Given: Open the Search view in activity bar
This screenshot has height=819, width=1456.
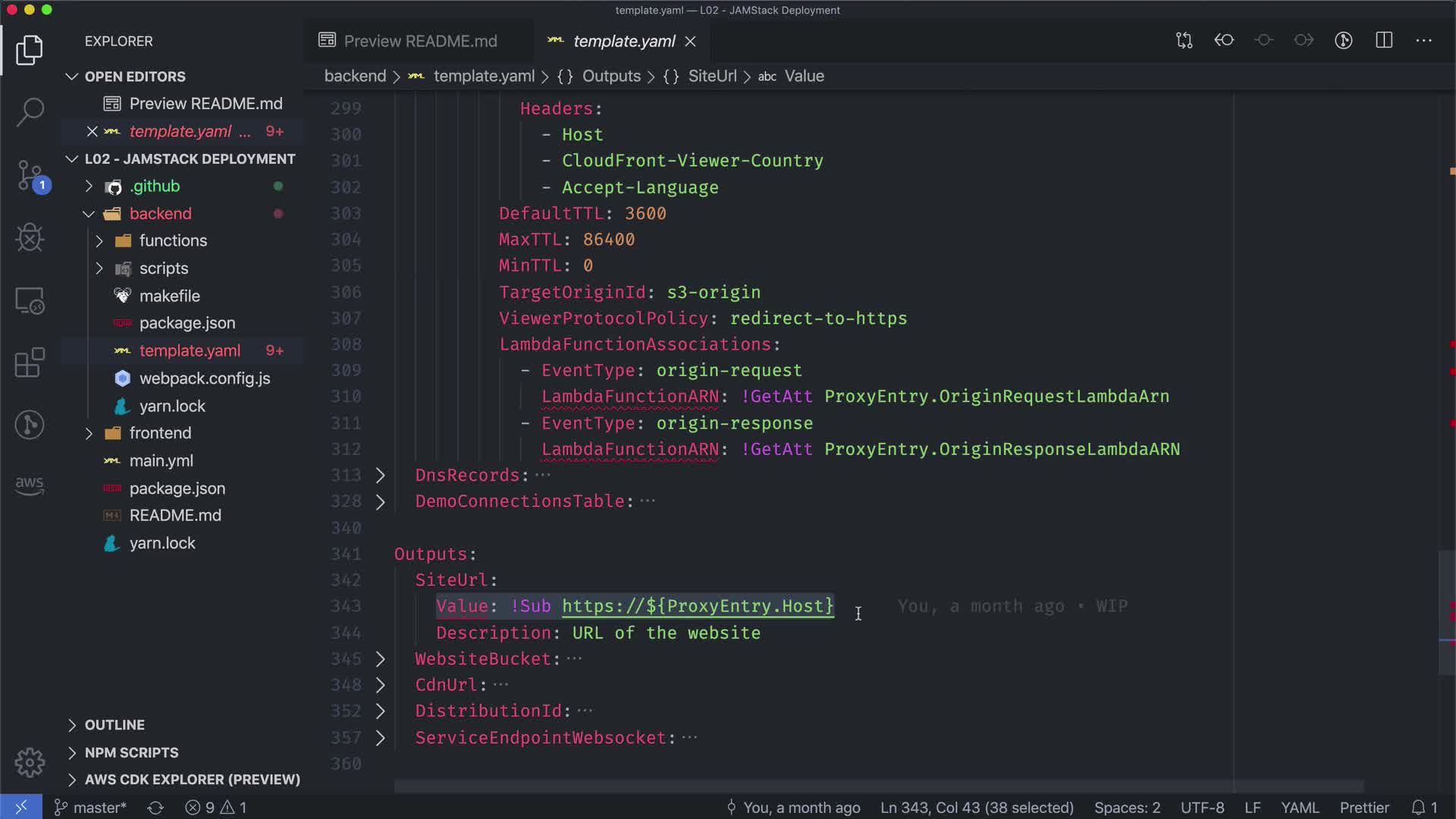Looking at the screenshot, I should point(30,112).
